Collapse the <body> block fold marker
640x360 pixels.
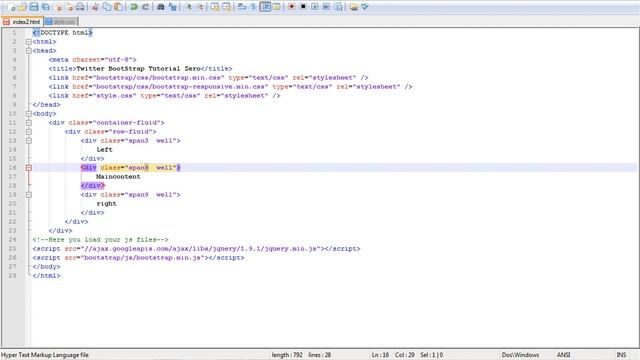(x=29, y=113)
